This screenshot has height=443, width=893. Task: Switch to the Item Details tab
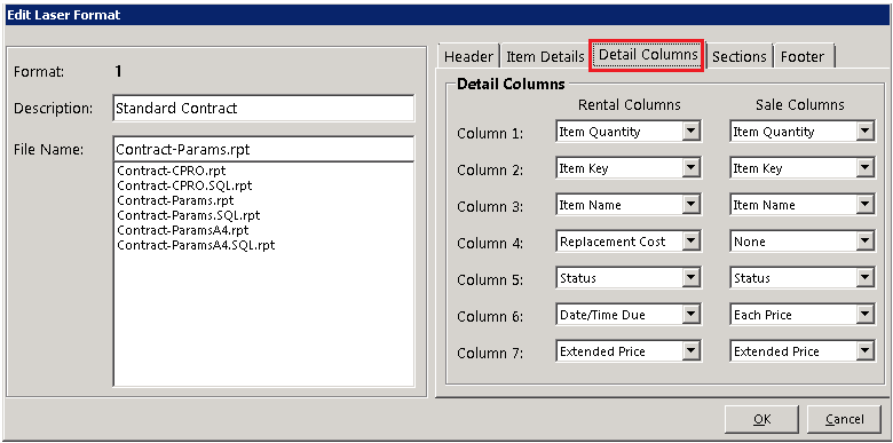coord(544,57)
